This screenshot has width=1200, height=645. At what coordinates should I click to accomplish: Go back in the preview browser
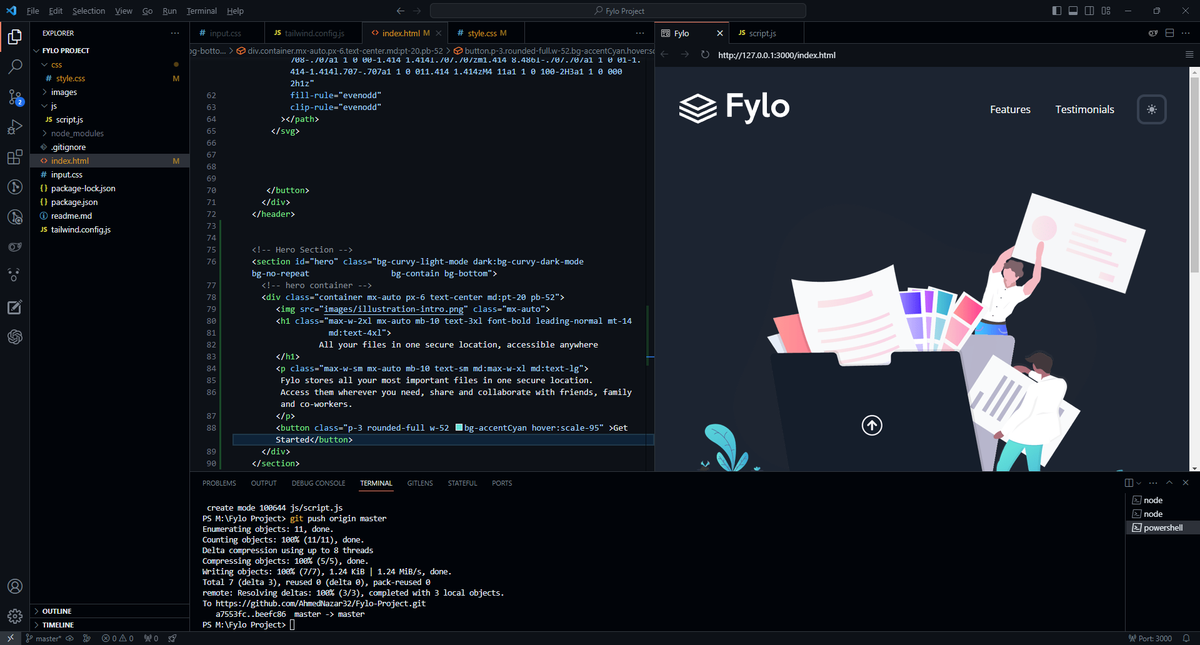coord(666,55)
